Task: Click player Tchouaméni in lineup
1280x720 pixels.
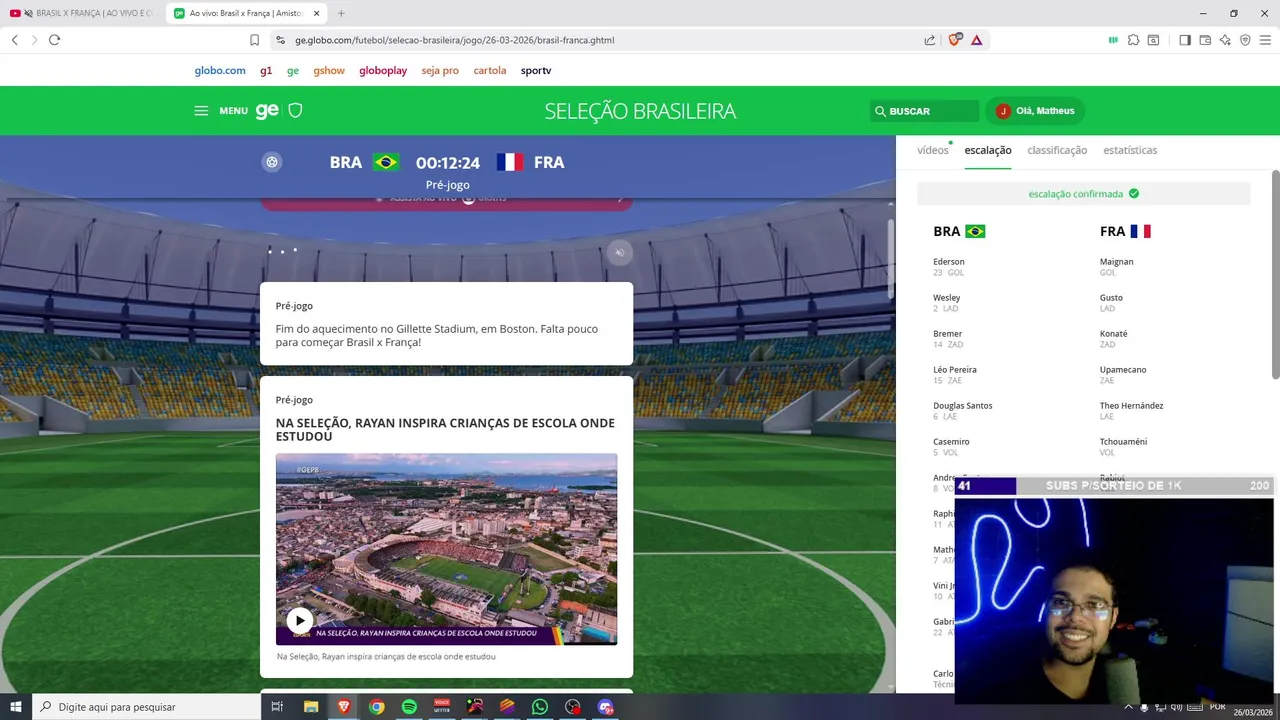Action: pos(1123,442)
